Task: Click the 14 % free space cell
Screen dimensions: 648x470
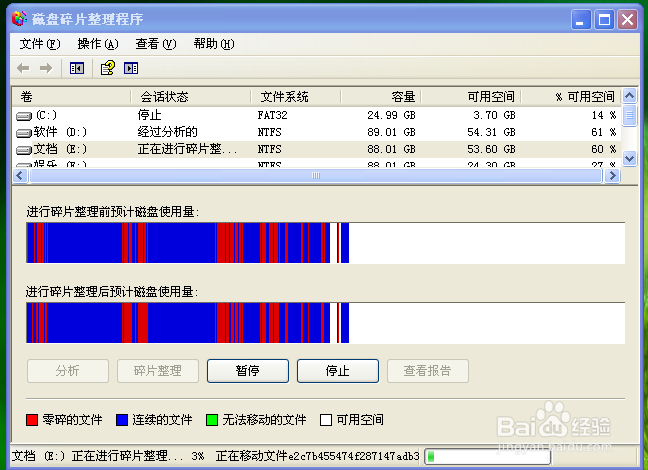Action: tap(604, 115)
